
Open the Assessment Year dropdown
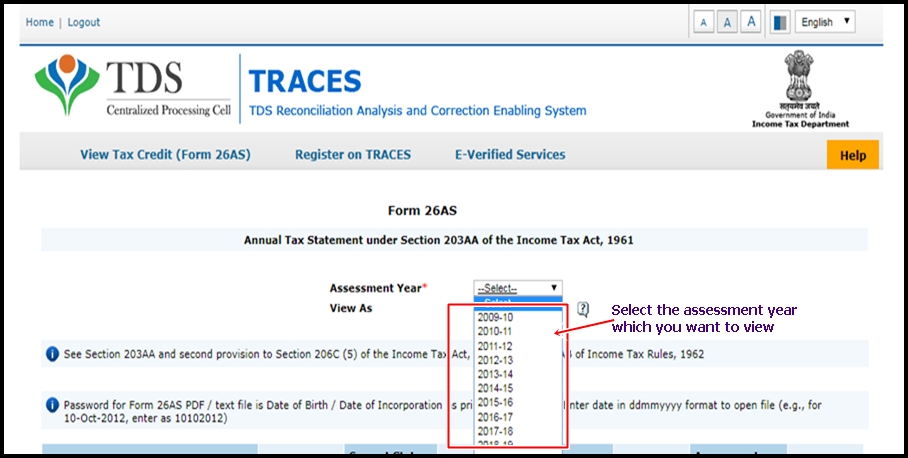pos(518,288)
